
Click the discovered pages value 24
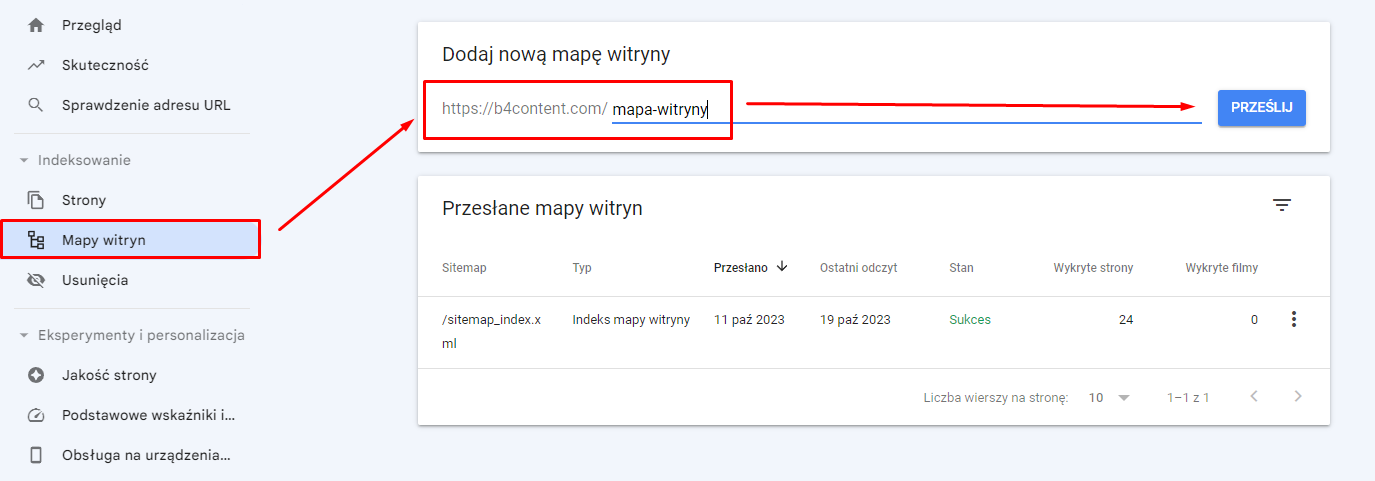pyautogui.click(x=1126, y=320)
